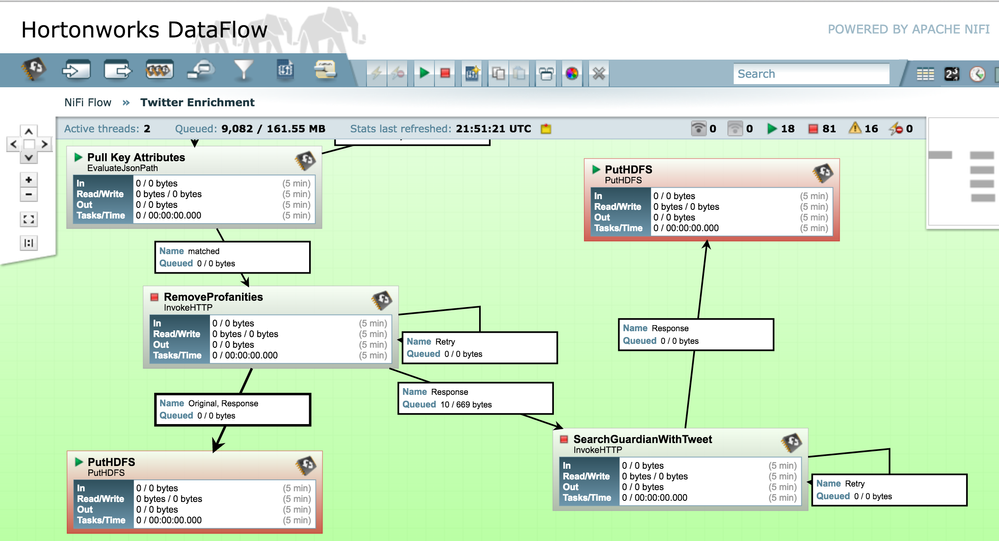
Task: Pan the canvas down with arrow
Action: click(x=29, y=157)
